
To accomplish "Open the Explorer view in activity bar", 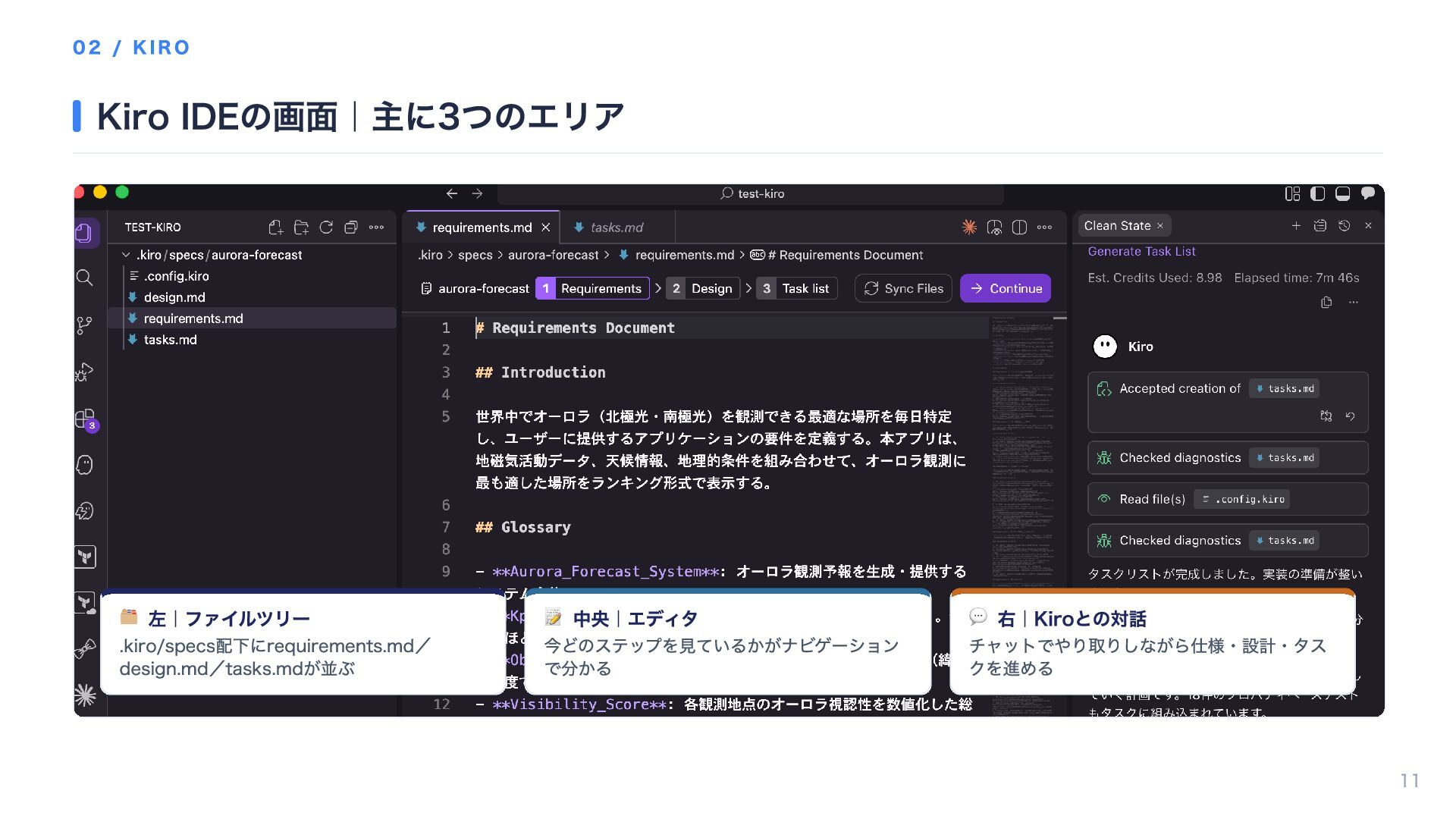I will tap(85, 232).
